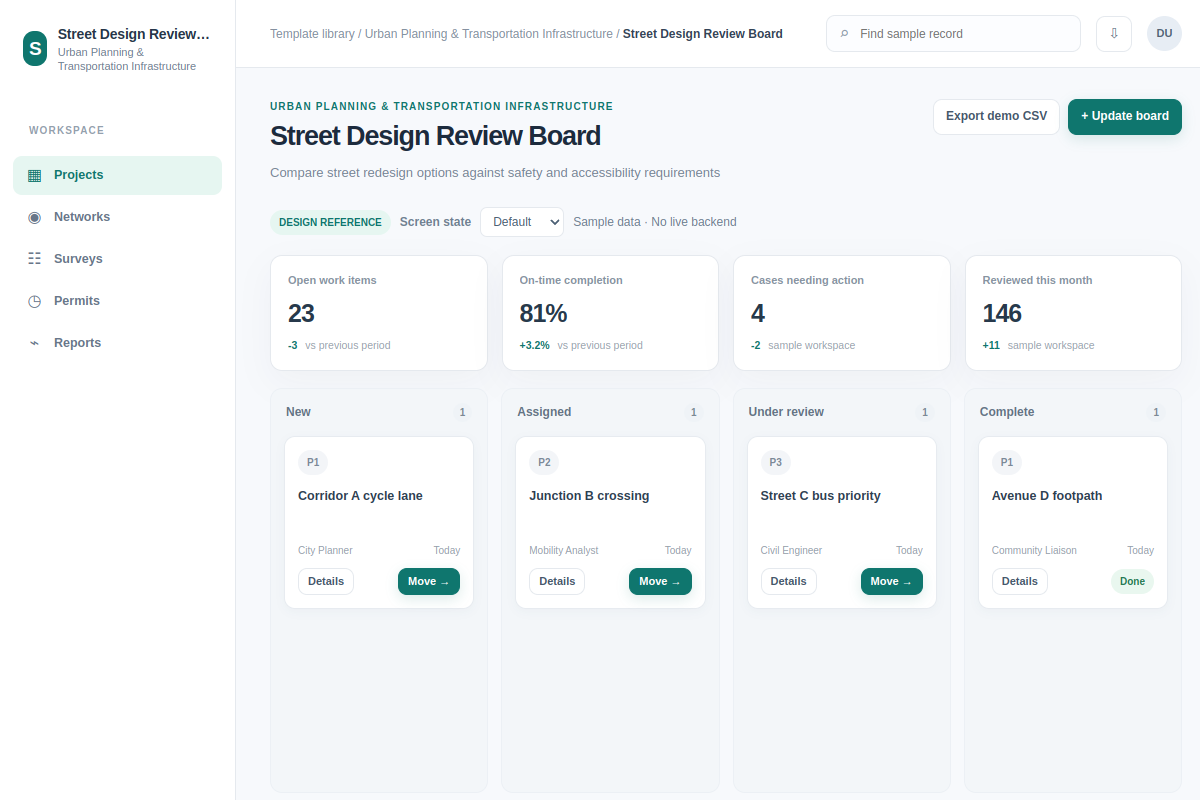Open the Screen state dropdown

pos(522,222)
